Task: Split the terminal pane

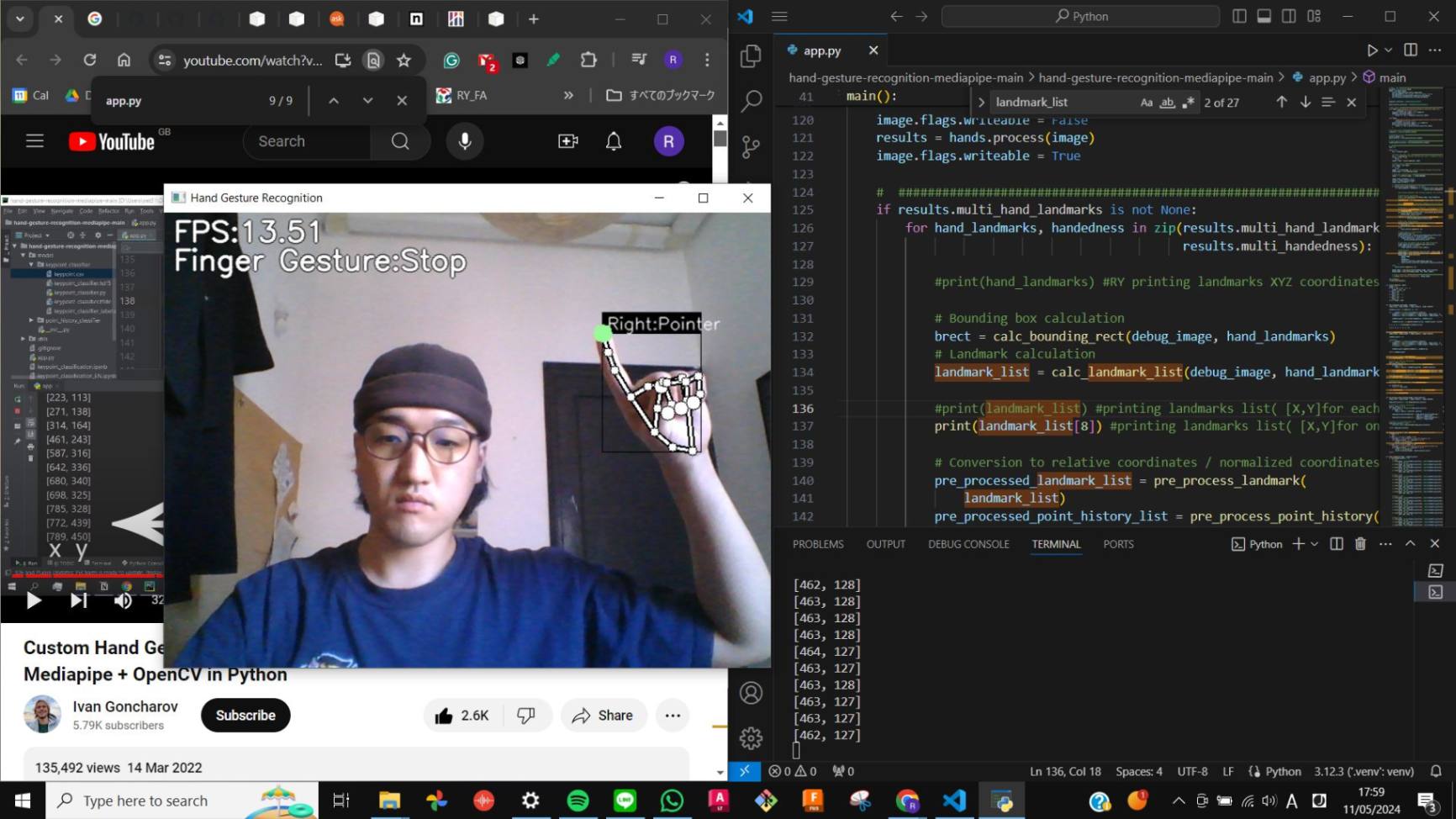Action: coord(1337,544)
